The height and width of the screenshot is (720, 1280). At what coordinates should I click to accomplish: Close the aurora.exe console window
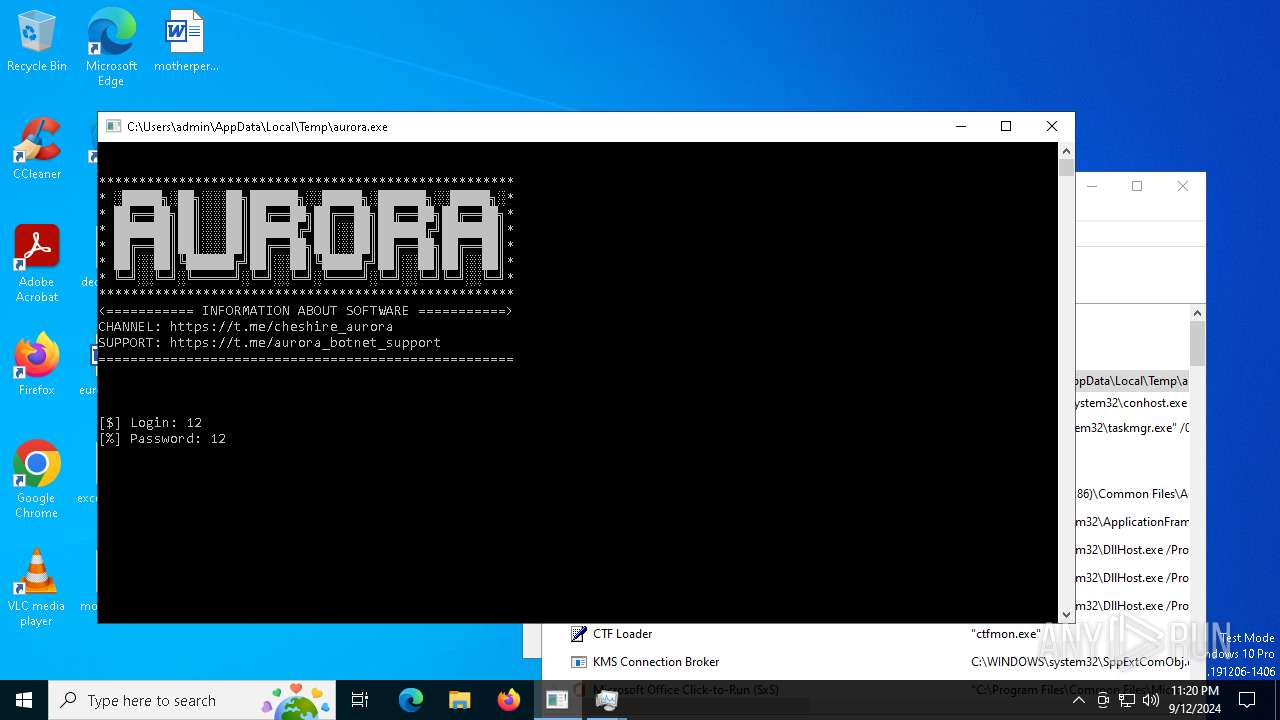(1052, 127)
